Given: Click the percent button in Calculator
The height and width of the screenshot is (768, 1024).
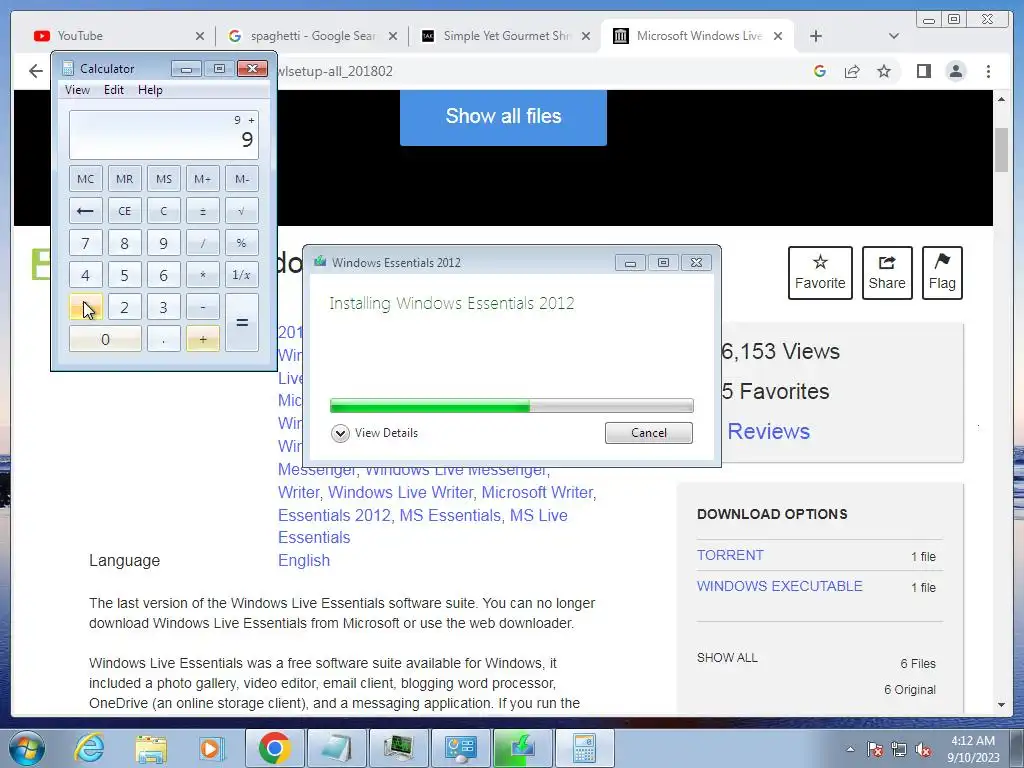Looking at the screenshot, I should [x=242, y=243].
